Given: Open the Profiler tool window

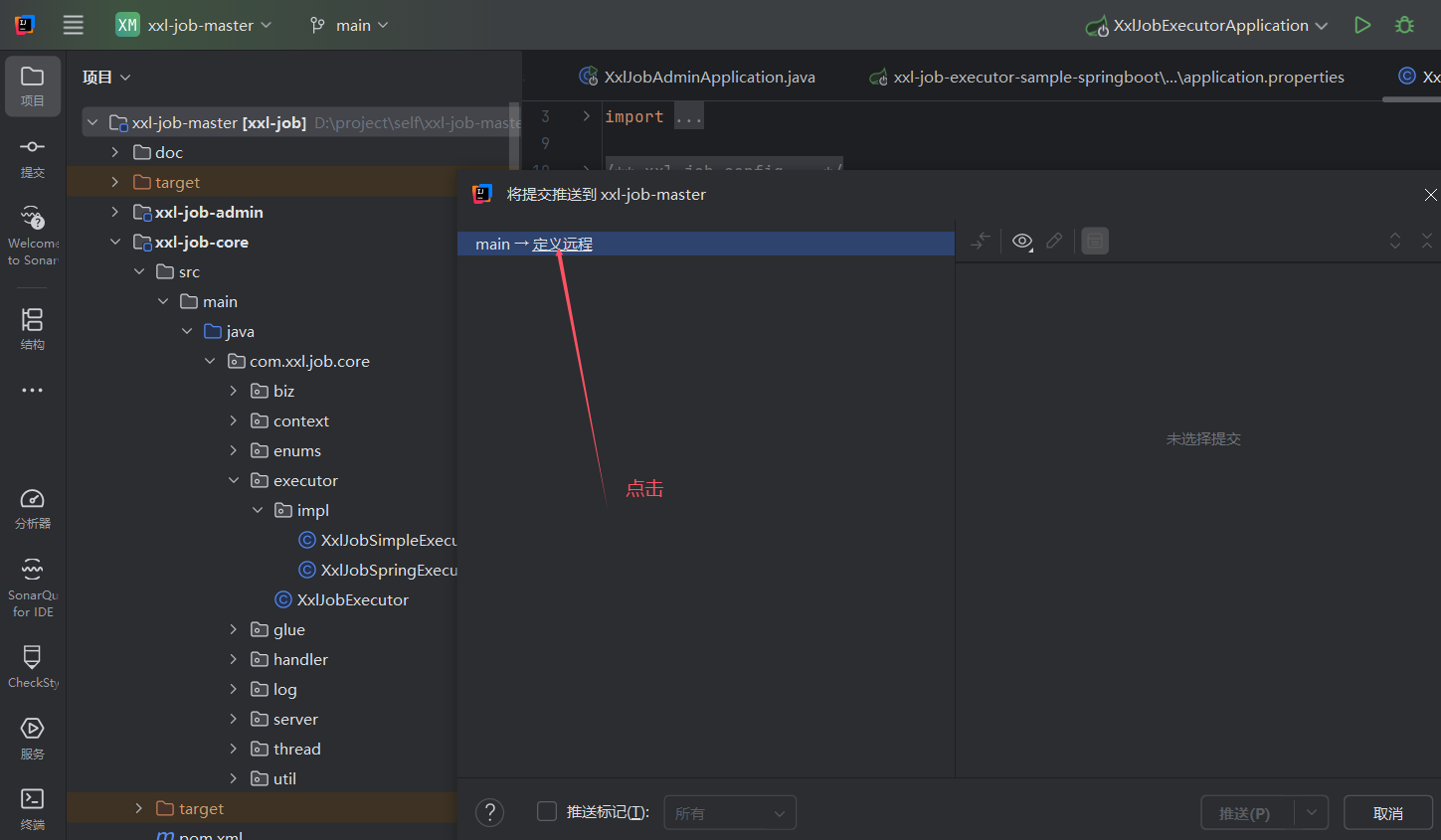Looking at the screenshot, I should click(x=32, y=508).
